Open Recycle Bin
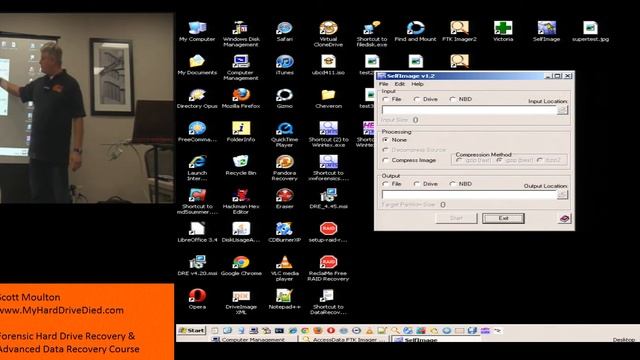This screenshot has height=360, width=640. tap(241, 165)
